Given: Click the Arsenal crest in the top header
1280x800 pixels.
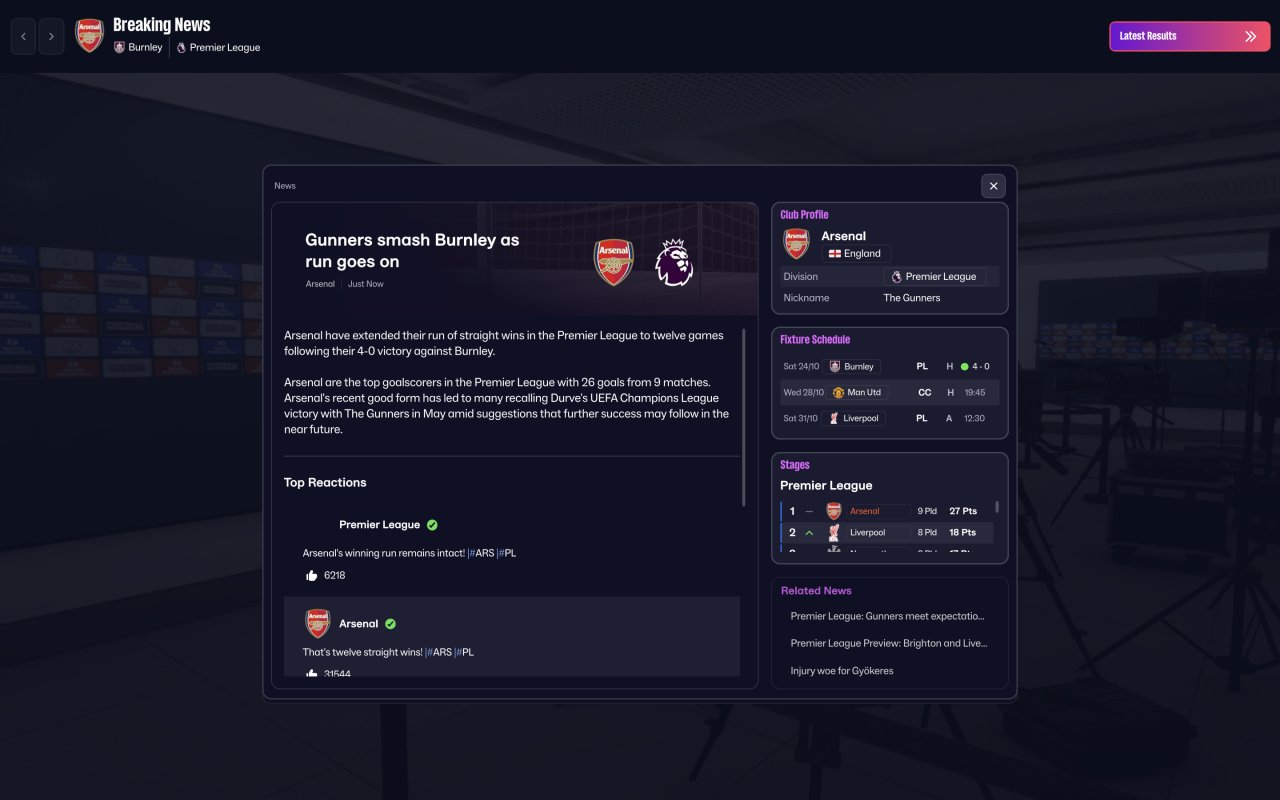Looking at the screenshot, I should (90, 36).
